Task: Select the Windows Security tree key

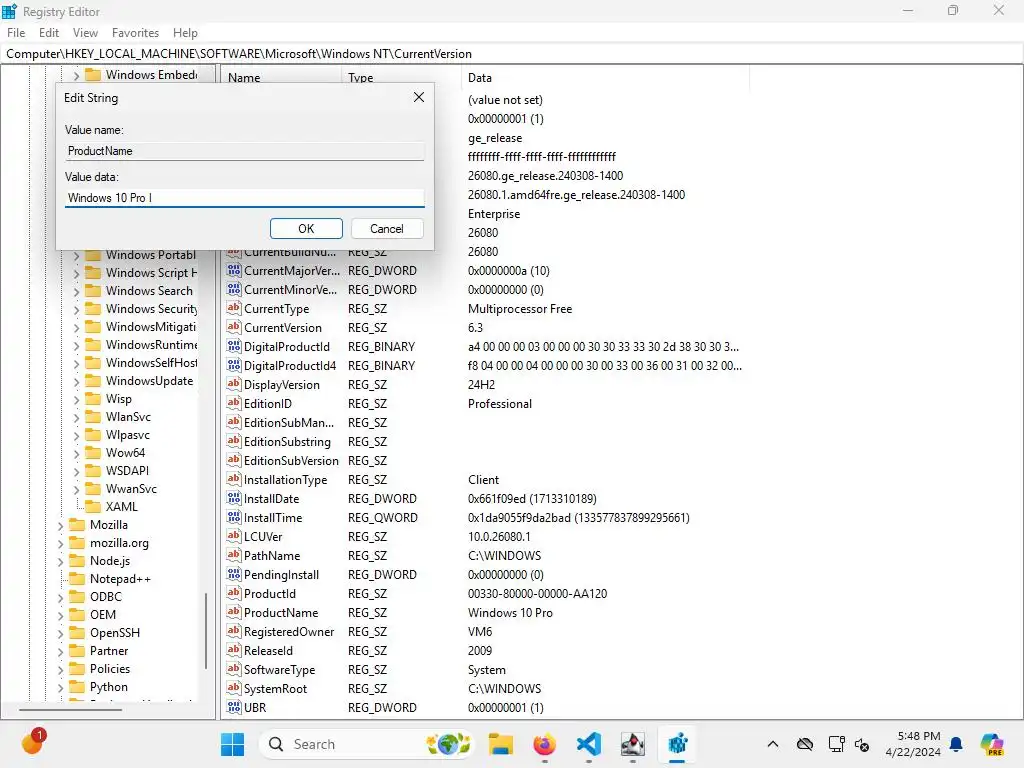Action: 152,309
